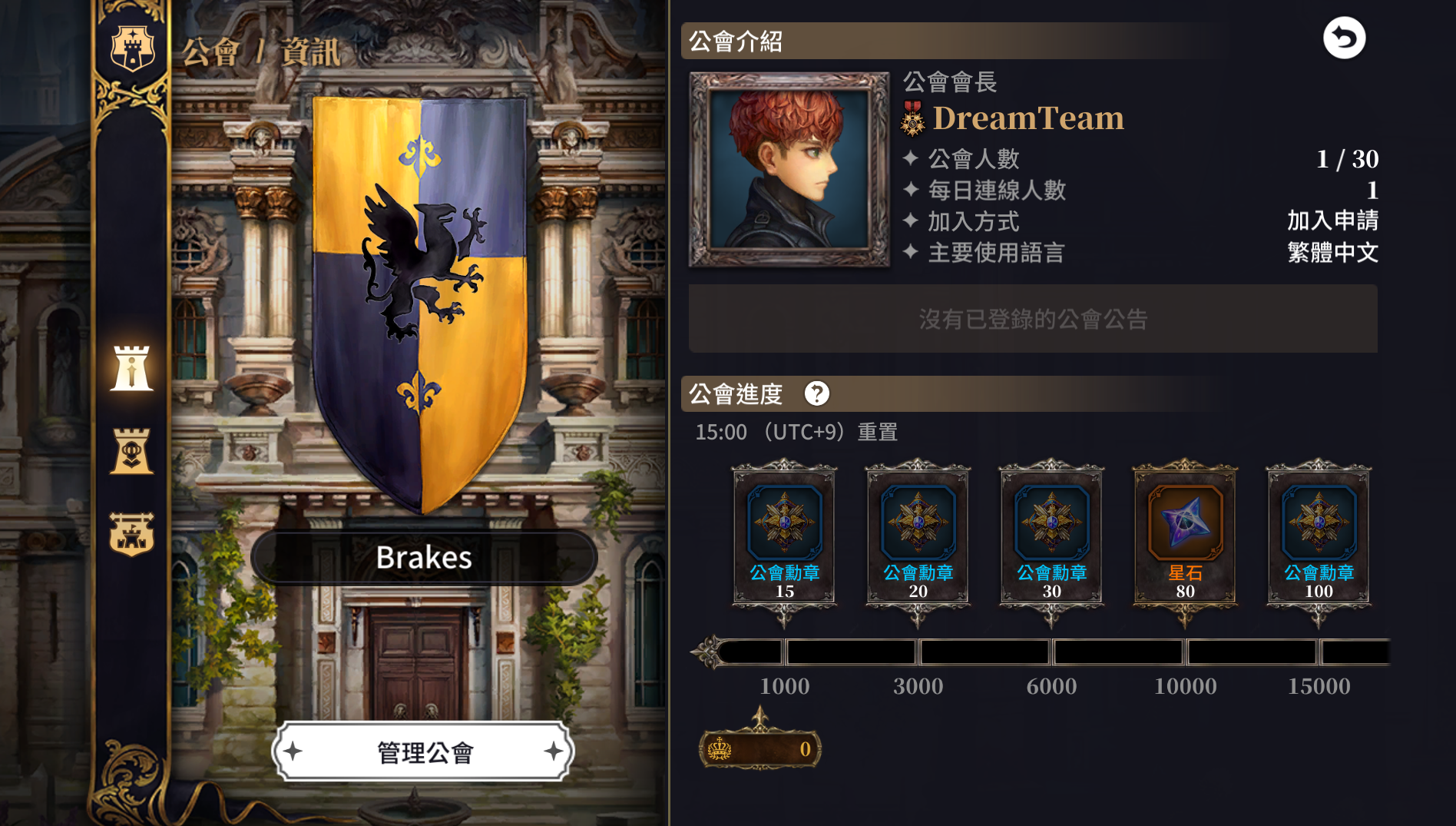Select the guild castle emblem at top sidebar

[132, 48]
